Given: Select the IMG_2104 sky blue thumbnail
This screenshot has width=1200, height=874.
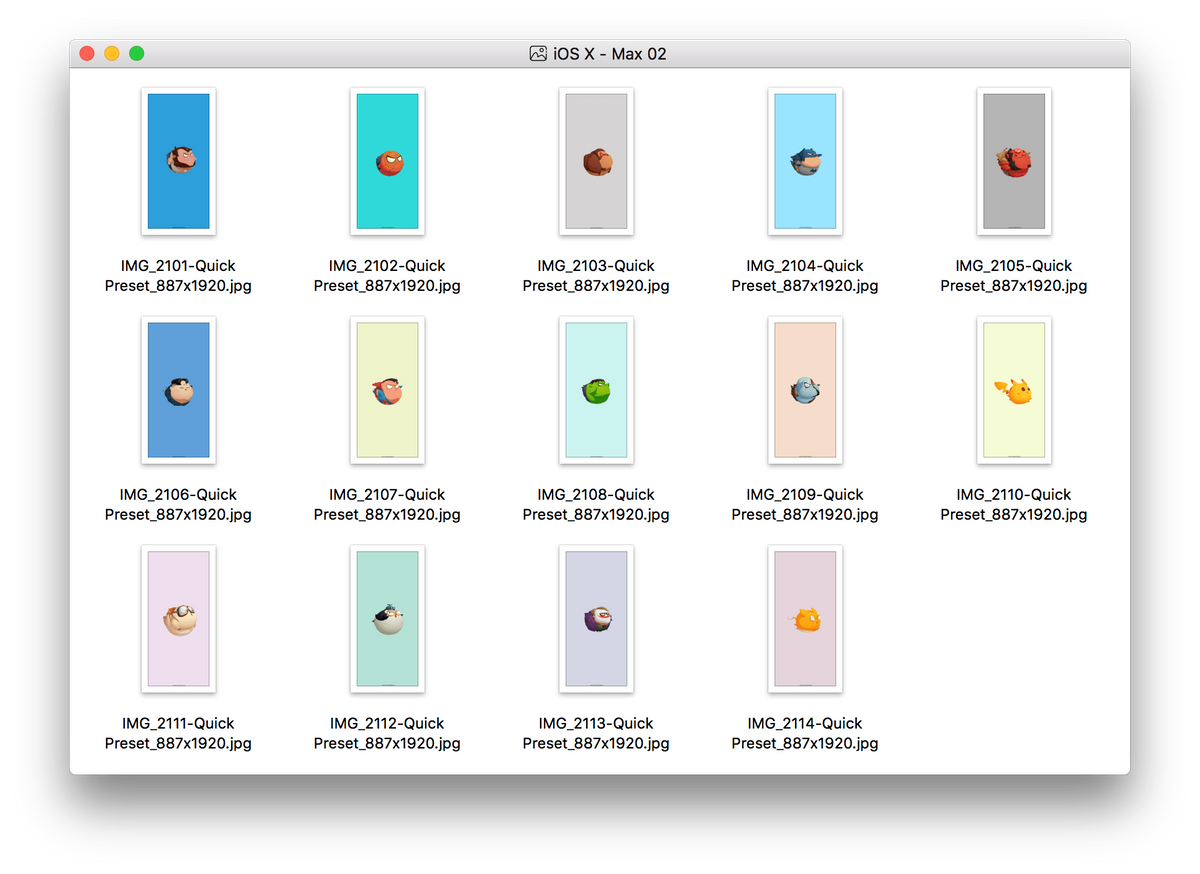Looking at the screenshot, I should point(805,161).
